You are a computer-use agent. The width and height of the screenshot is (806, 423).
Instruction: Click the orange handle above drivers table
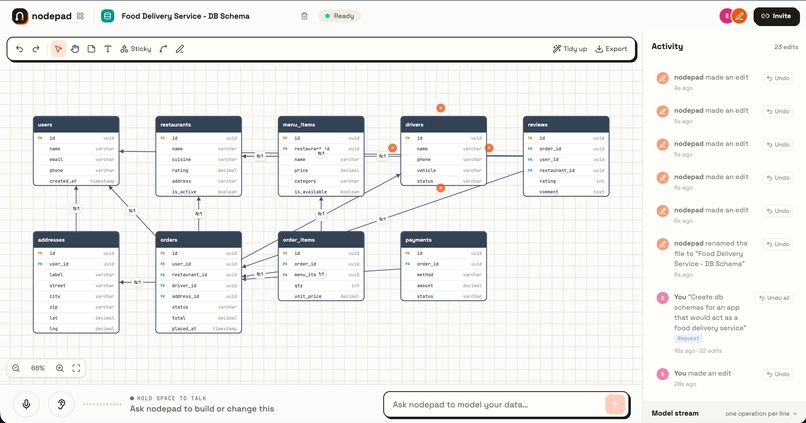(x=441, y=108)
